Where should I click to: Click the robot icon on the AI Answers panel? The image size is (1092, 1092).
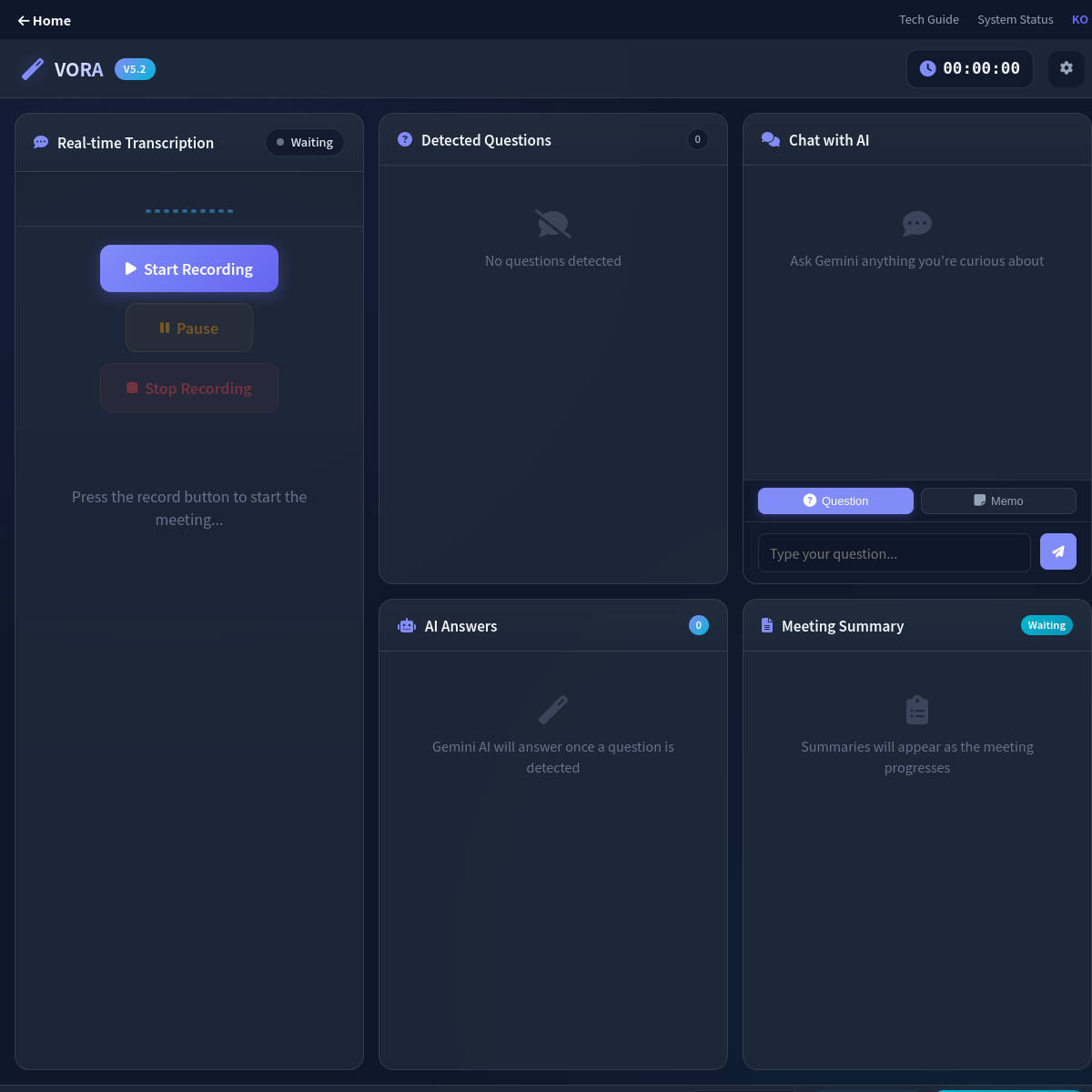(x=405, y=625)
